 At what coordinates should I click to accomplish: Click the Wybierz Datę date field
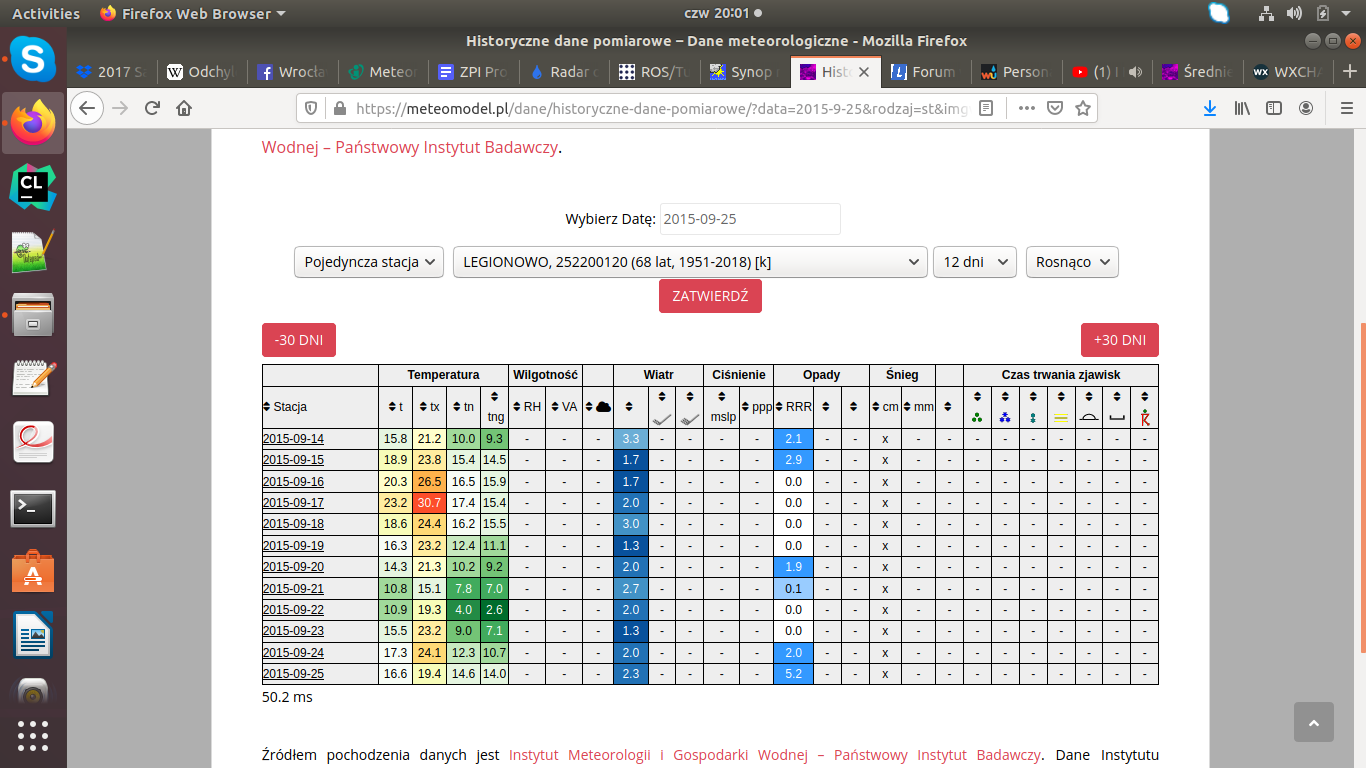click(x=750, y=219)
